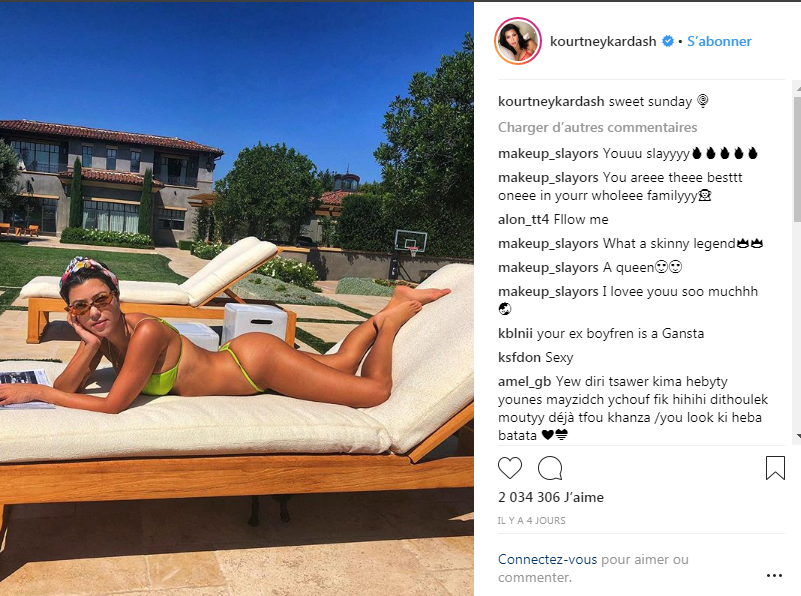Click comments scrollbar up arrow
Viewport: 801px width, 596px height.
[x=797, y=89]
